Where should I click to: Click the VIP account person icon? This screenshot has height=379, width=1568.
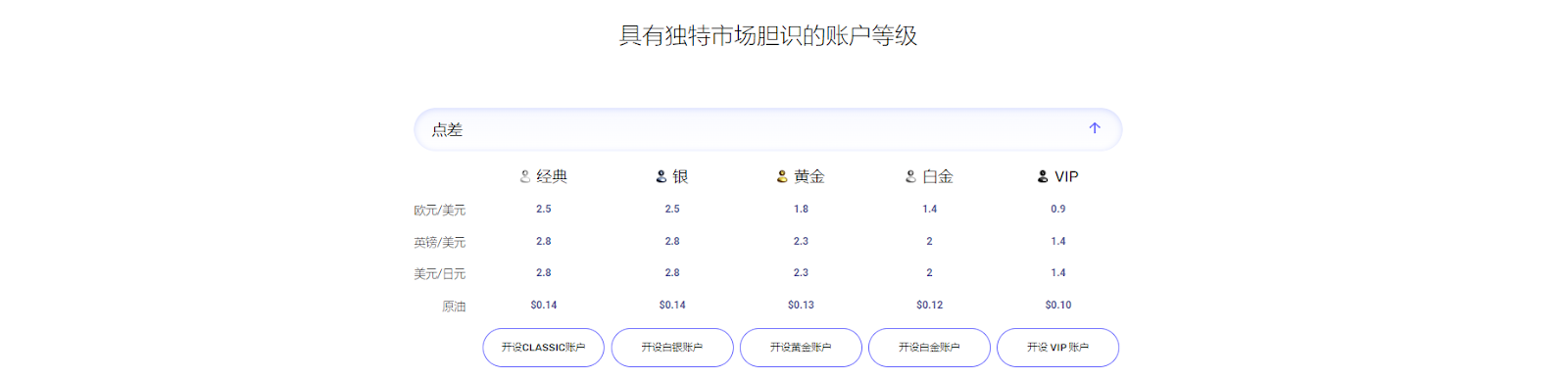[1043, 176]
